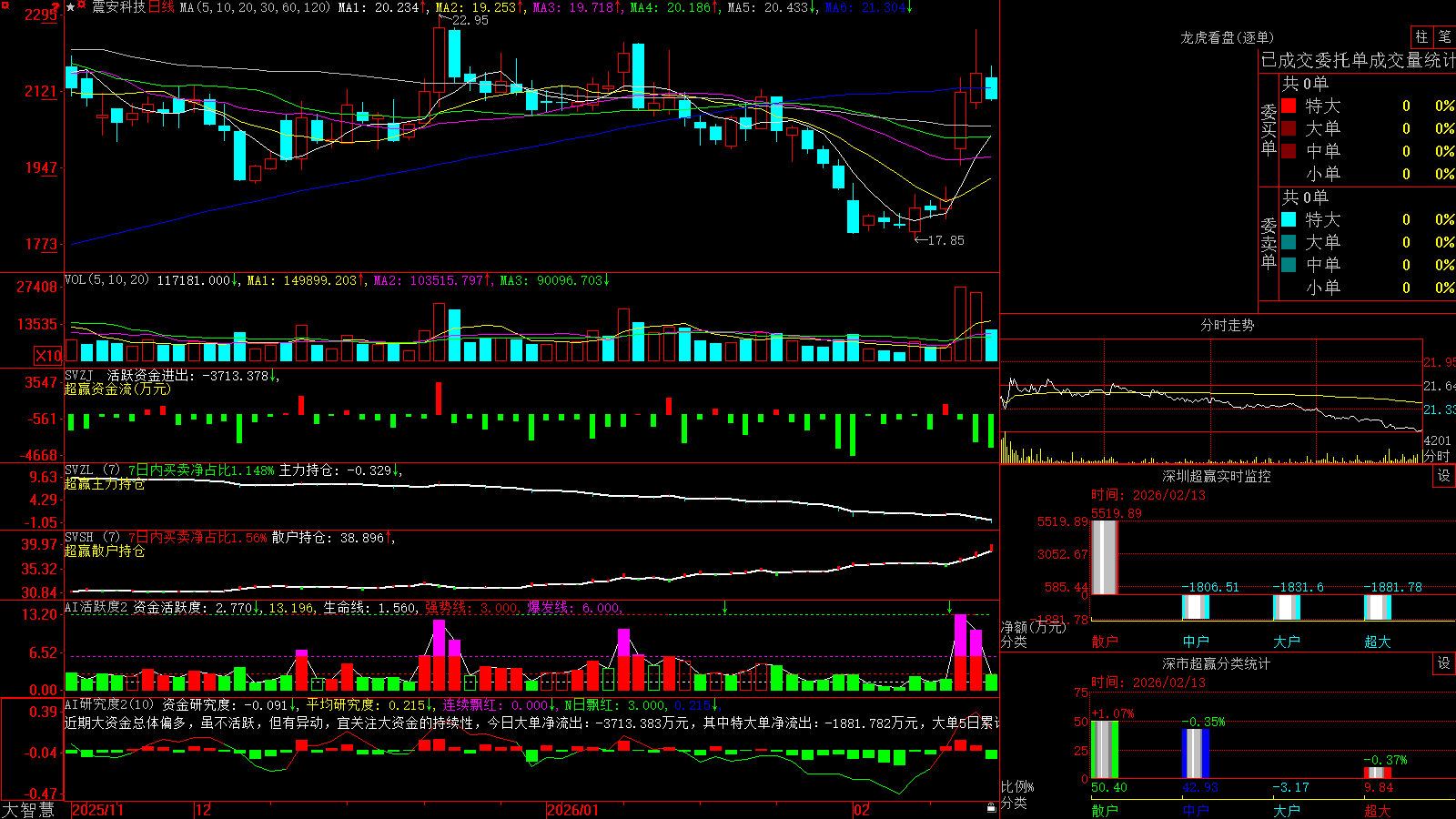Click the 委买单 vertical label
The height and width of the screenshot is (819, 1456).
[x=1269, y=129]
